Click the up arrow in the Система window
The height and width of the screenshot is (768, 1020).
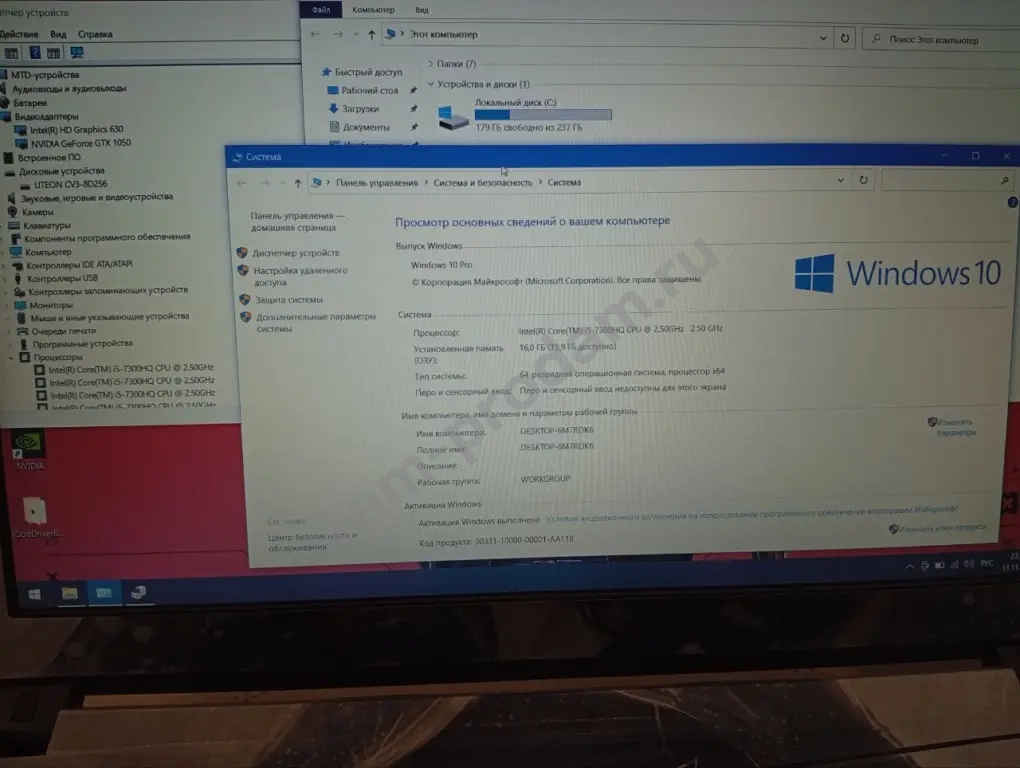click(298, 183)
